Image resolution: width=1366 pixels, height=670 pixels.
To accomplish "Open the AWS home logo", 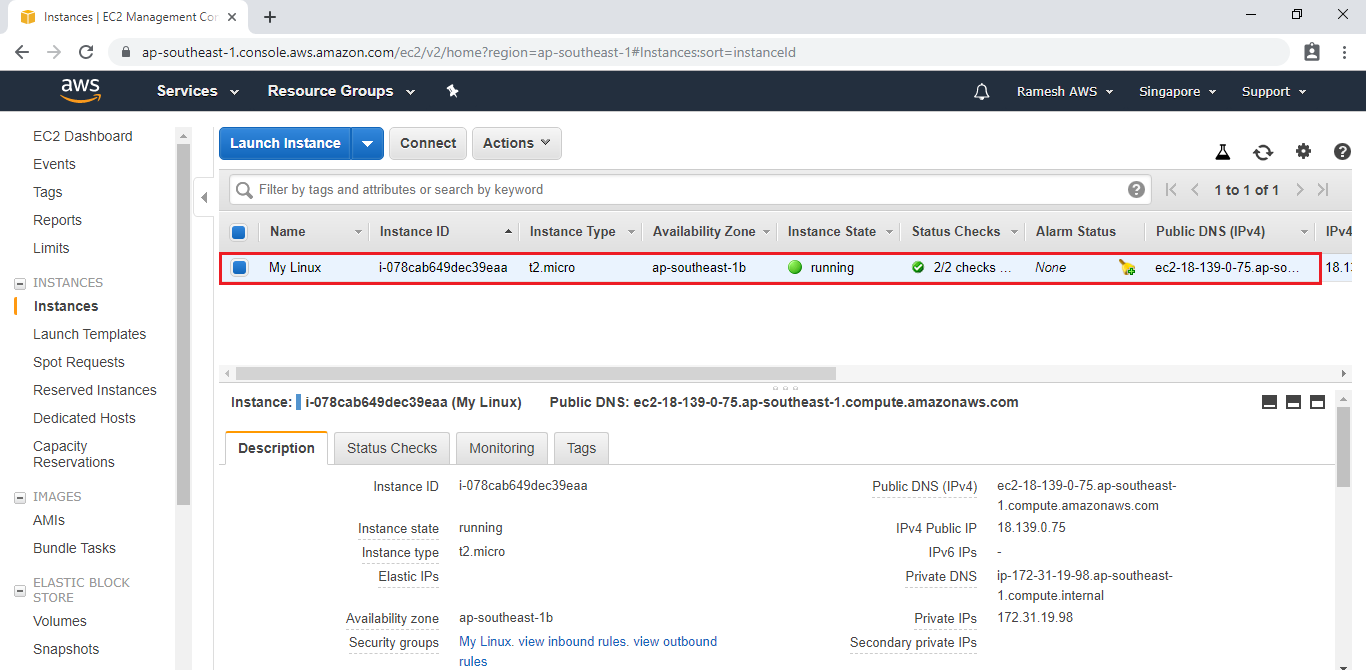I will tap(81, 91).
